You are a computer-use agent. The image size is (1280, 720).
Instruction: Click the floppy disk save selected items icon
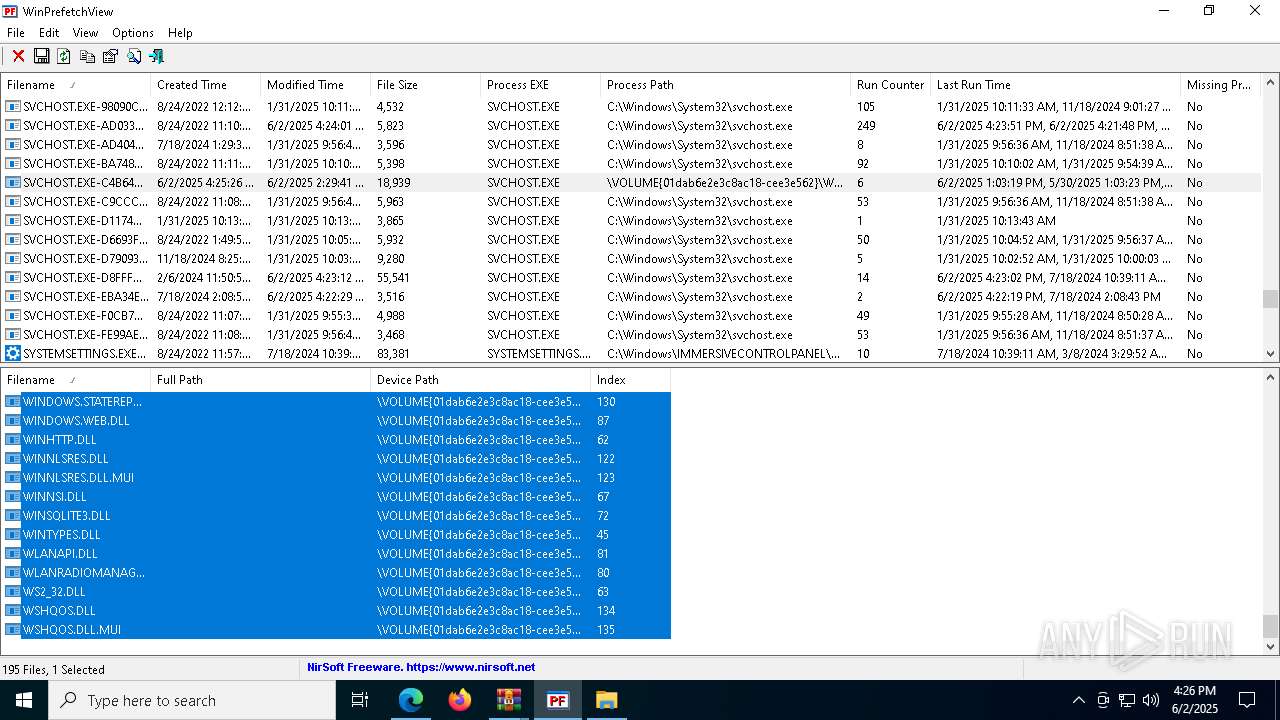(x=41, y=57)
